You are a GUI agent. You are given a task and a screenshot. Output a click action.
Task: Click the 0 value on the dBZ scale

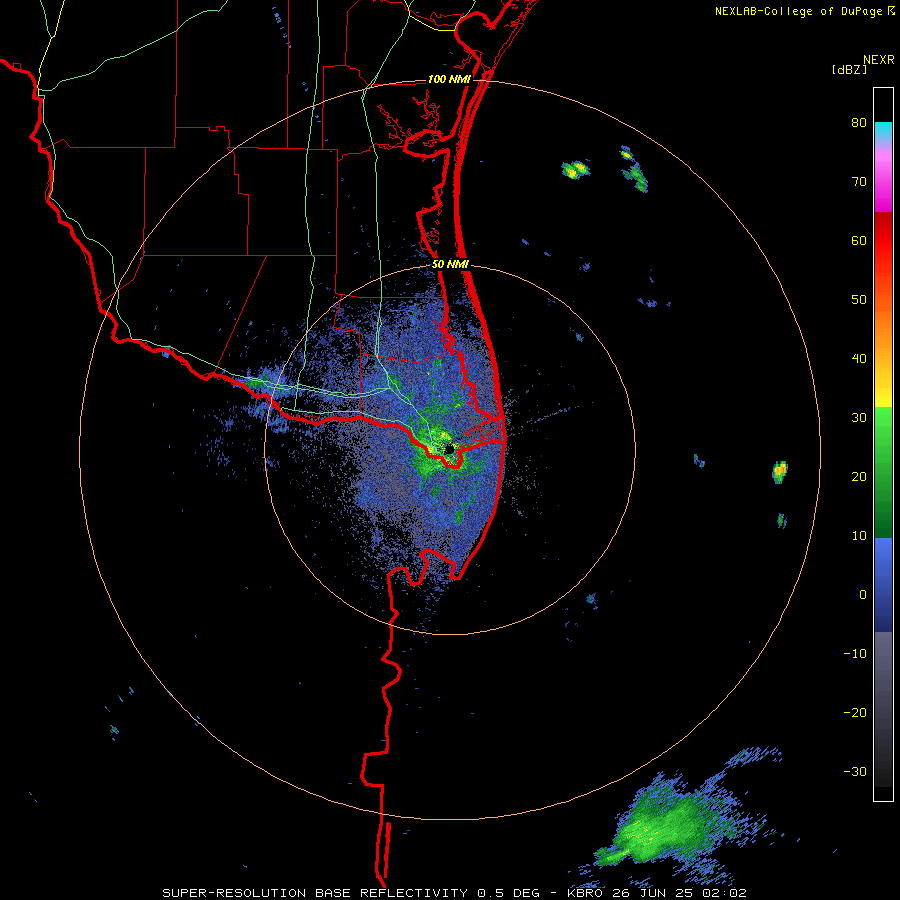click(863, 595)
